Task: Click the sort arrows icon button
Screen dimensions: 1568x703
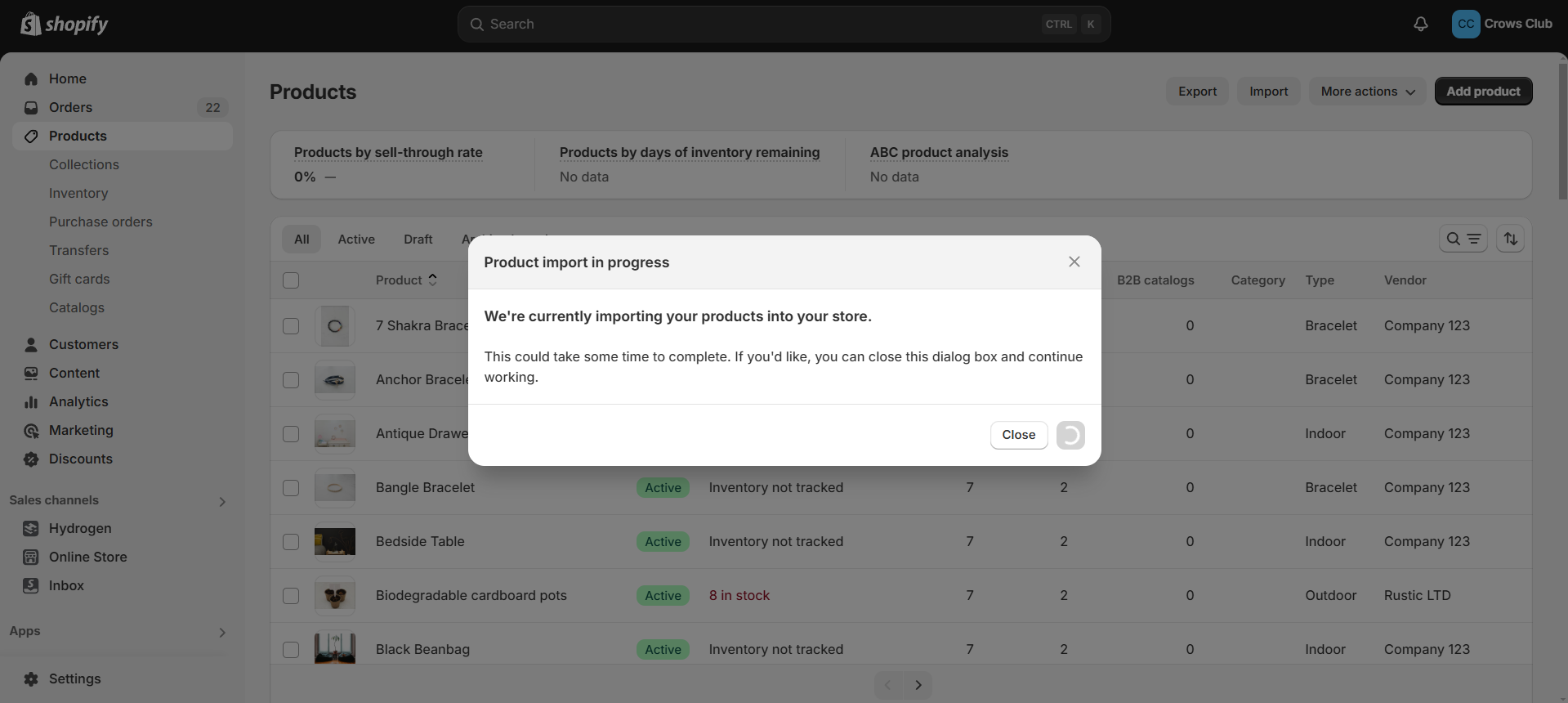Action: coord(1510,239)
